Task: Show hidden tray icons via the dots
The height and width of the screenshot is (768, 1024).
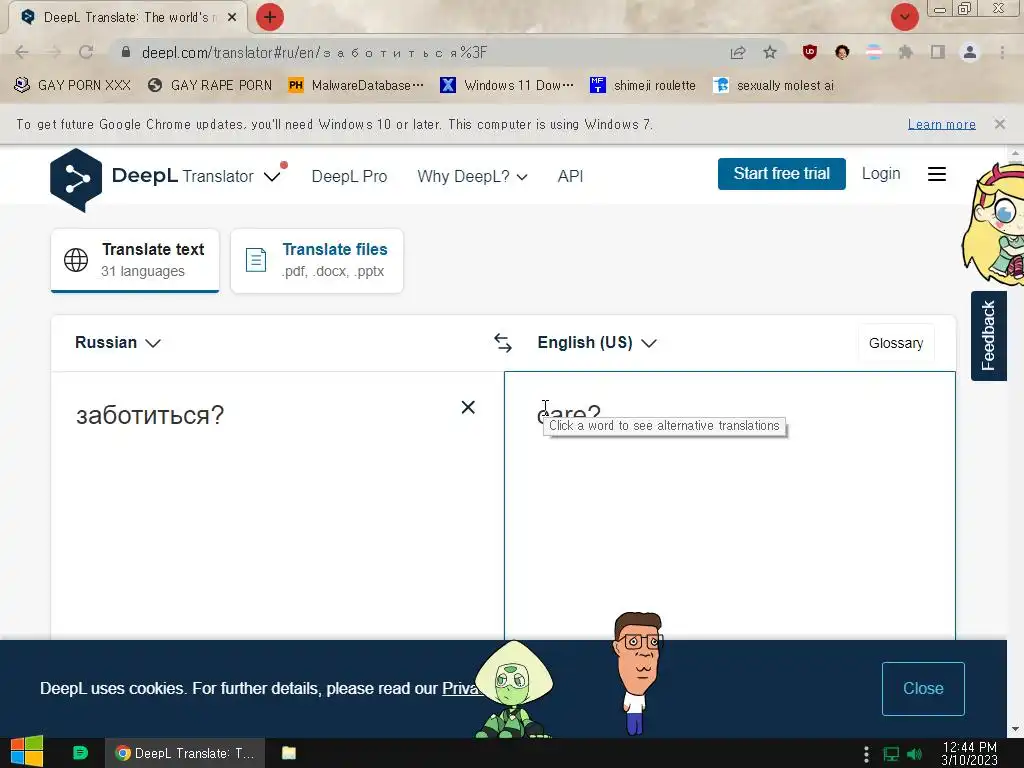Action: point(866,754)
